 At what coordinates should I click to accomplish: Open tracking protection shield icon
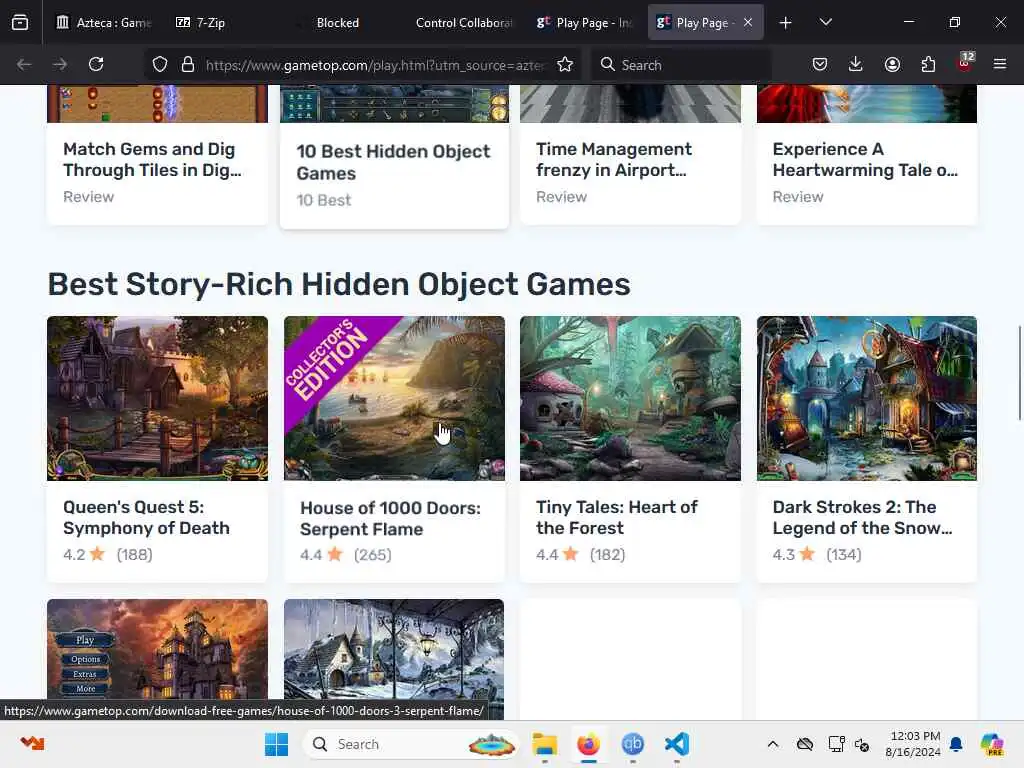(160, 65)
